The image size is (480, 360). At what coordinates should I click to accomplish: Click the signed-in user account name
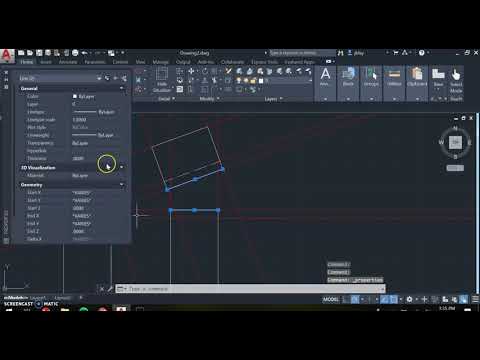[x=359, y=53]
